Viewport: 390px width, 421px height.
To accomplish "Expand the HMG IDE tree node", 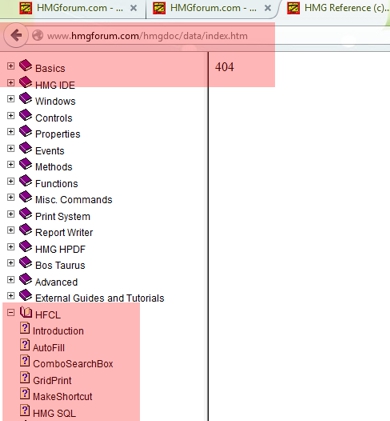I will 11,82.
